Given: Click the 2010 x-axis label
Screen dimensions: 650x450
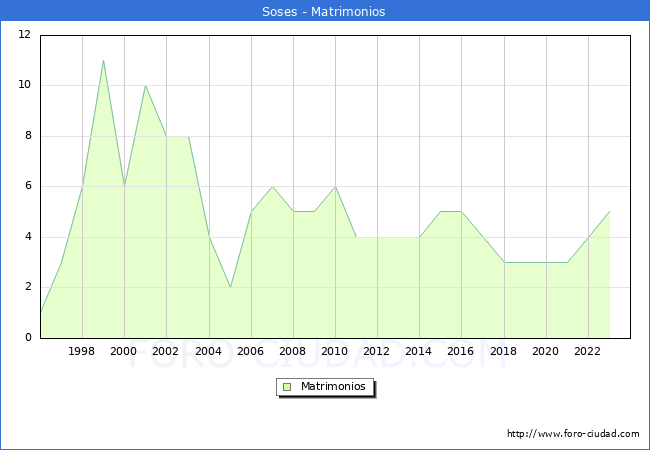Looking at the screenshot, I should tap(335, 351).
